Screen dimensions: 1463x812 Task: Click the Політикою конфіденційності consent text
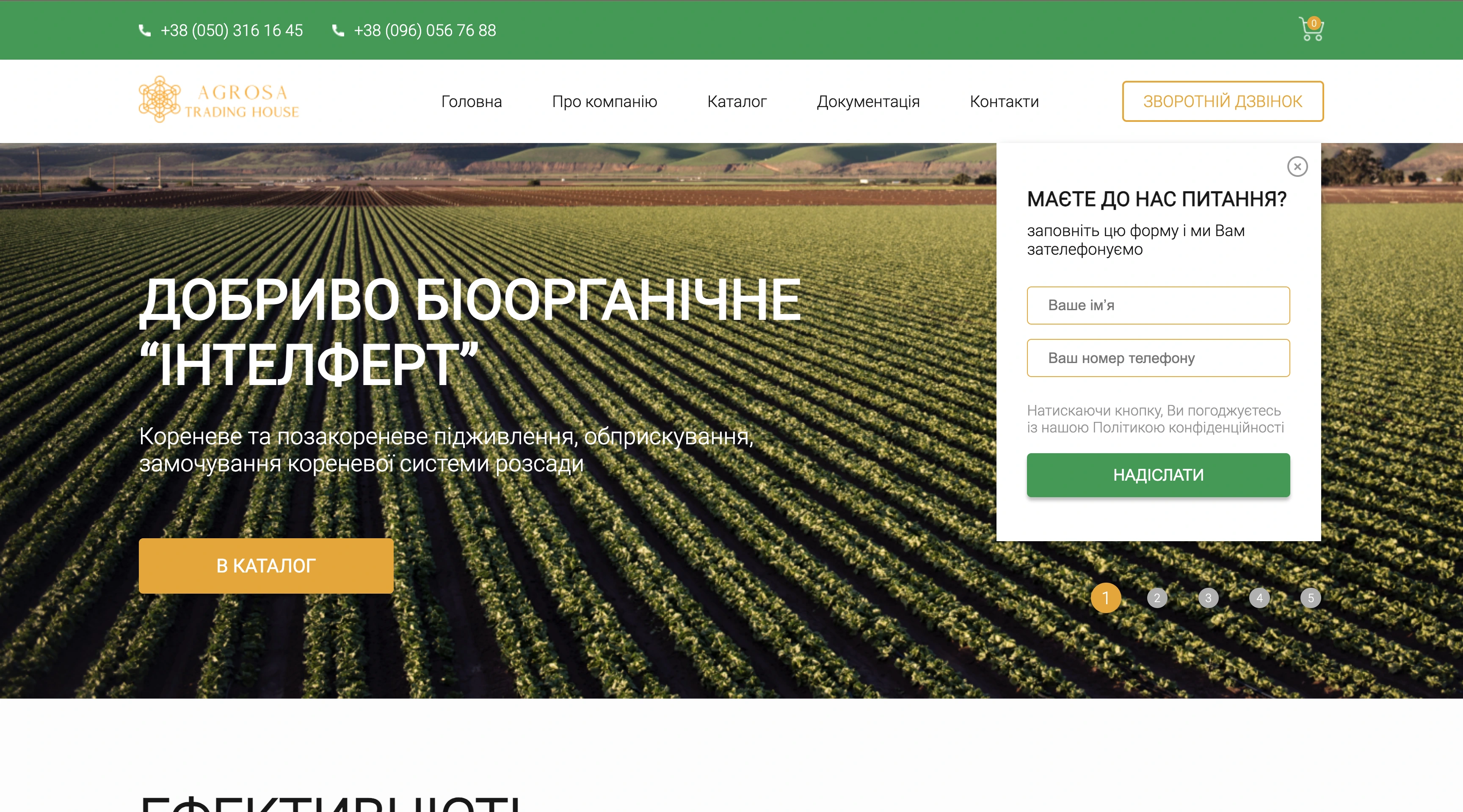click(x=1188, y=427)
